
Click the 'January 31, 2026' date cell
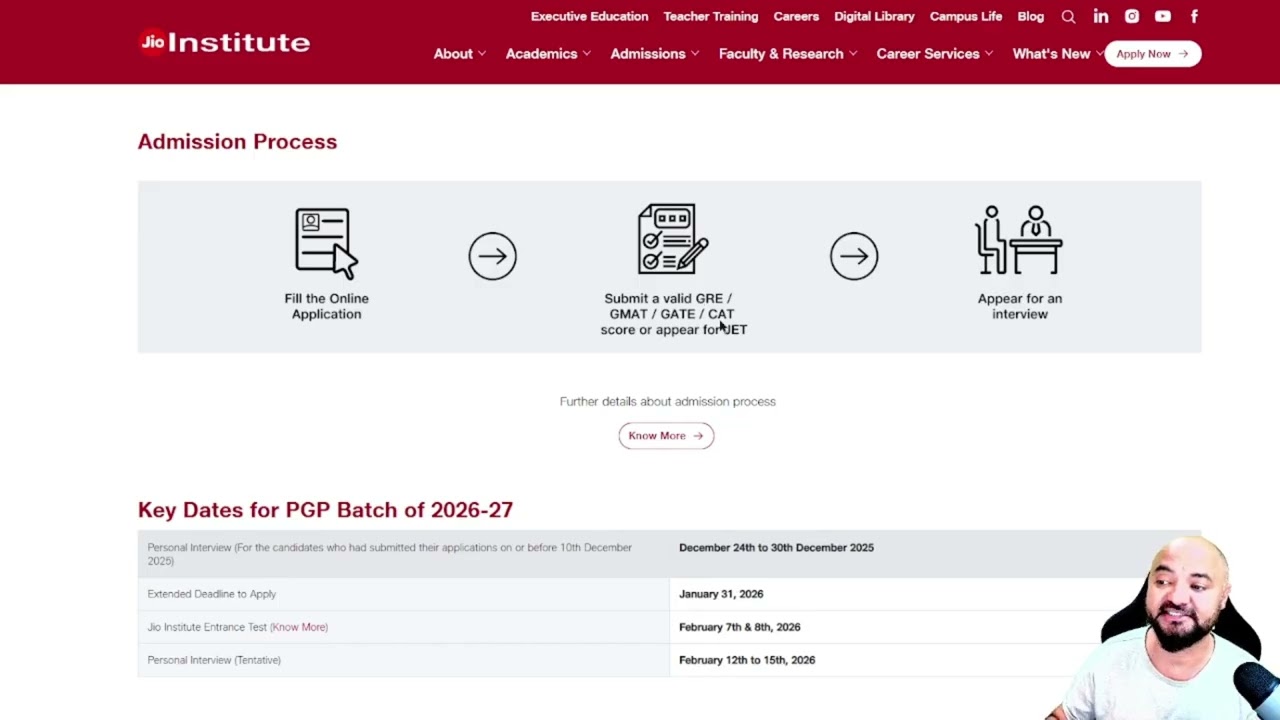[721, 594]
